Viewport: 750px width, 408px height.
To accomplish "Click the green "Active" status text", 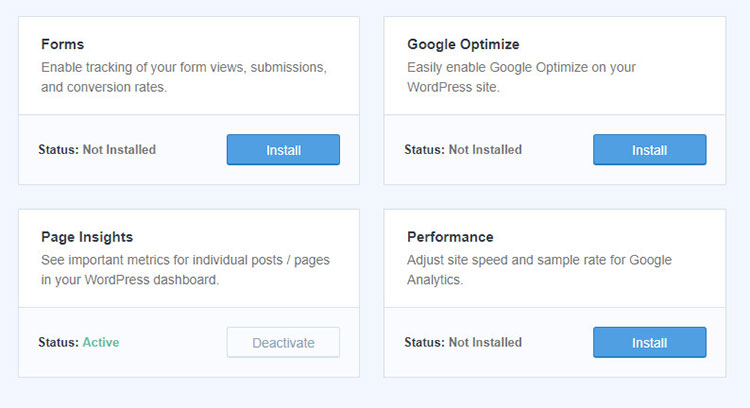I will click(x=100, y=343).
